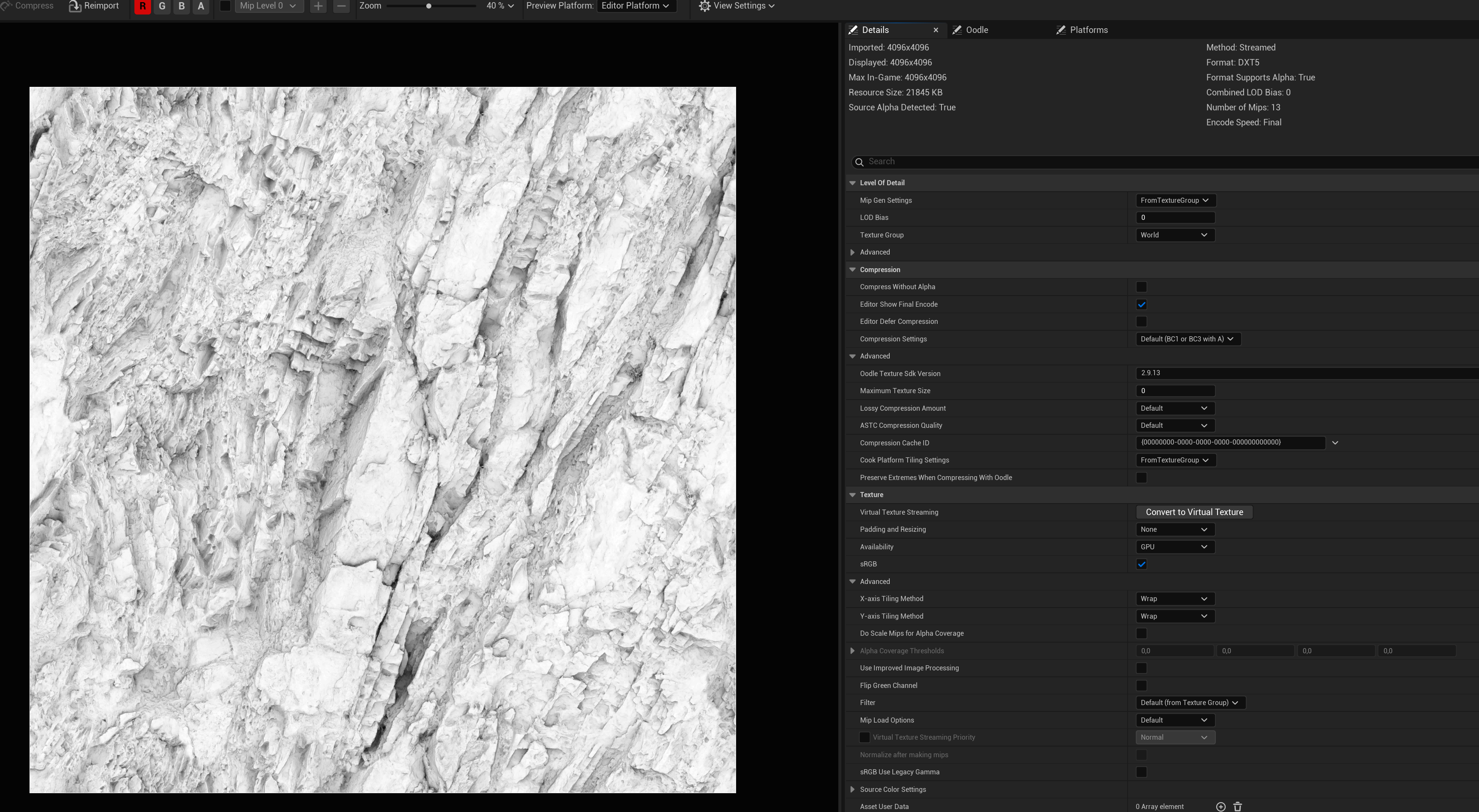Uncheck the sRGB checkbox
The image size is (1479, 812).
point(1141,564)
